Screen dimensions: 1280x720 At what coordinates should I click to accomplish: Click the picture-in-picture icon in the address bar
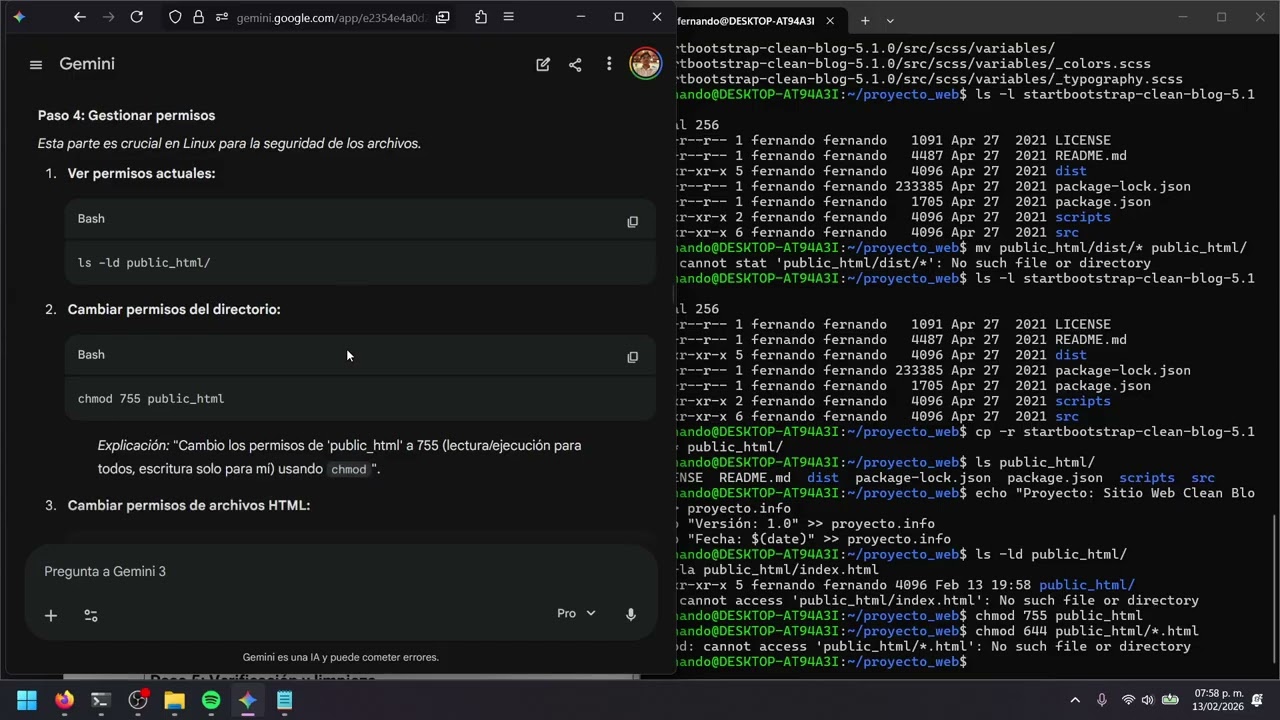pos(443,17)
